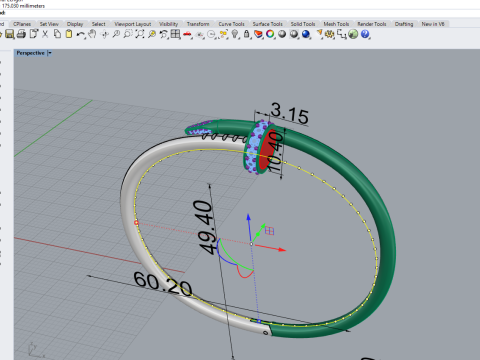Click the Undo arrow icon
Screen dimensions: 480x360
(x=80, y=34)
